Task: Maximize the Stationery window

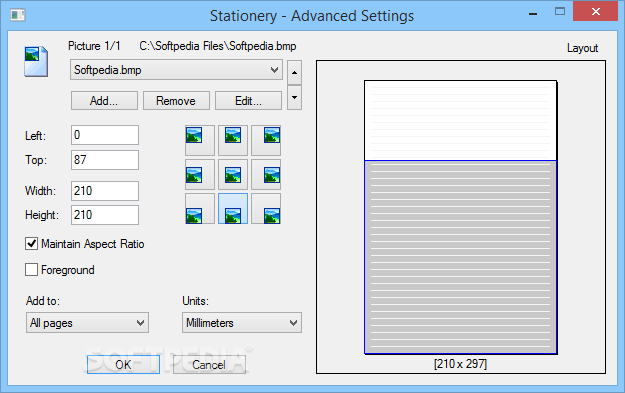Action: click(560, 11)
